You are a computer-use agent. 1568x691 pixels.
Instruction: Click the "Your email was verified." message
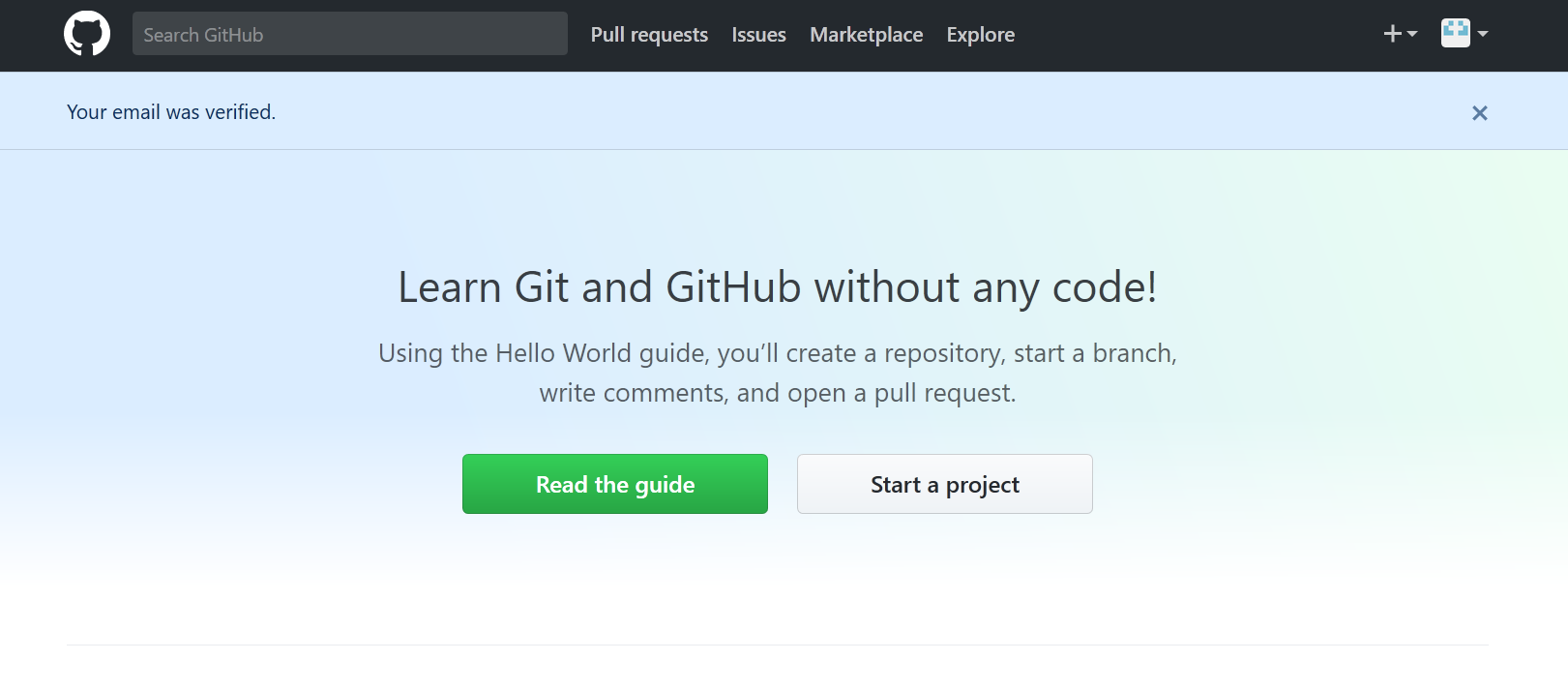[x=171, y=112]
